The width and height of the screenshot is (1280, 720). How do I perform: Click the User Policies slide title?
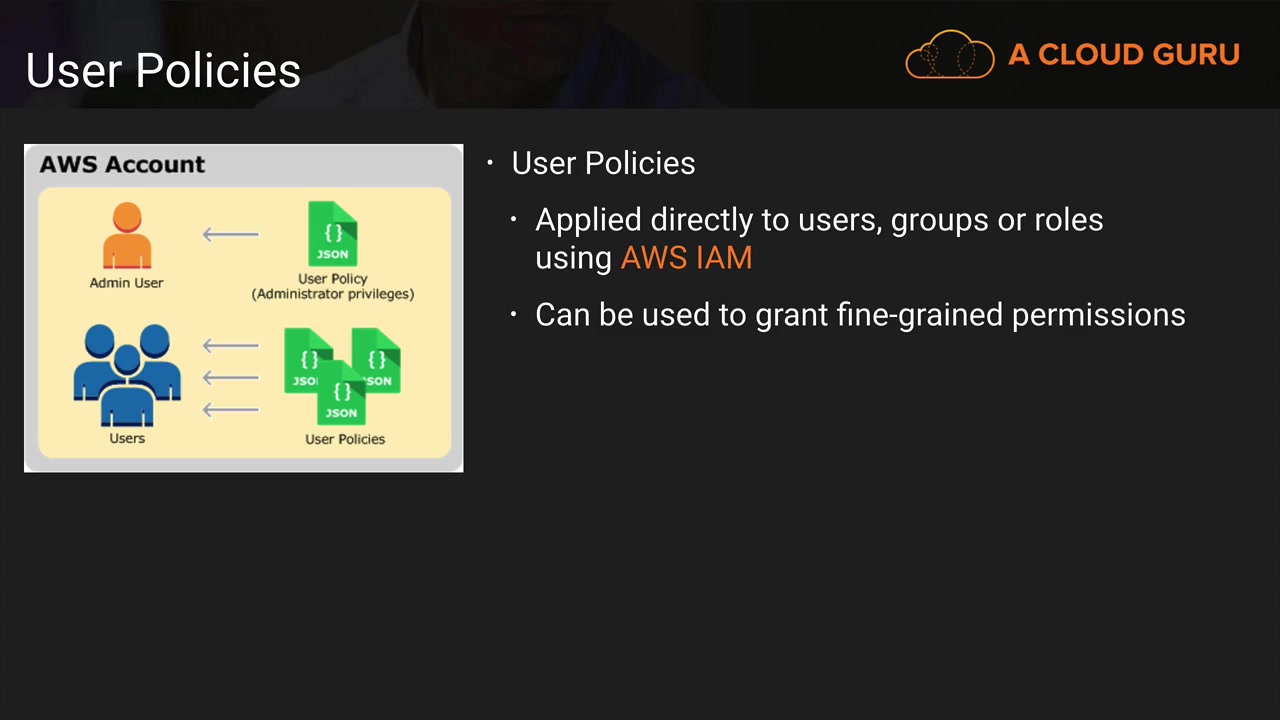click(x=163, y=70)
